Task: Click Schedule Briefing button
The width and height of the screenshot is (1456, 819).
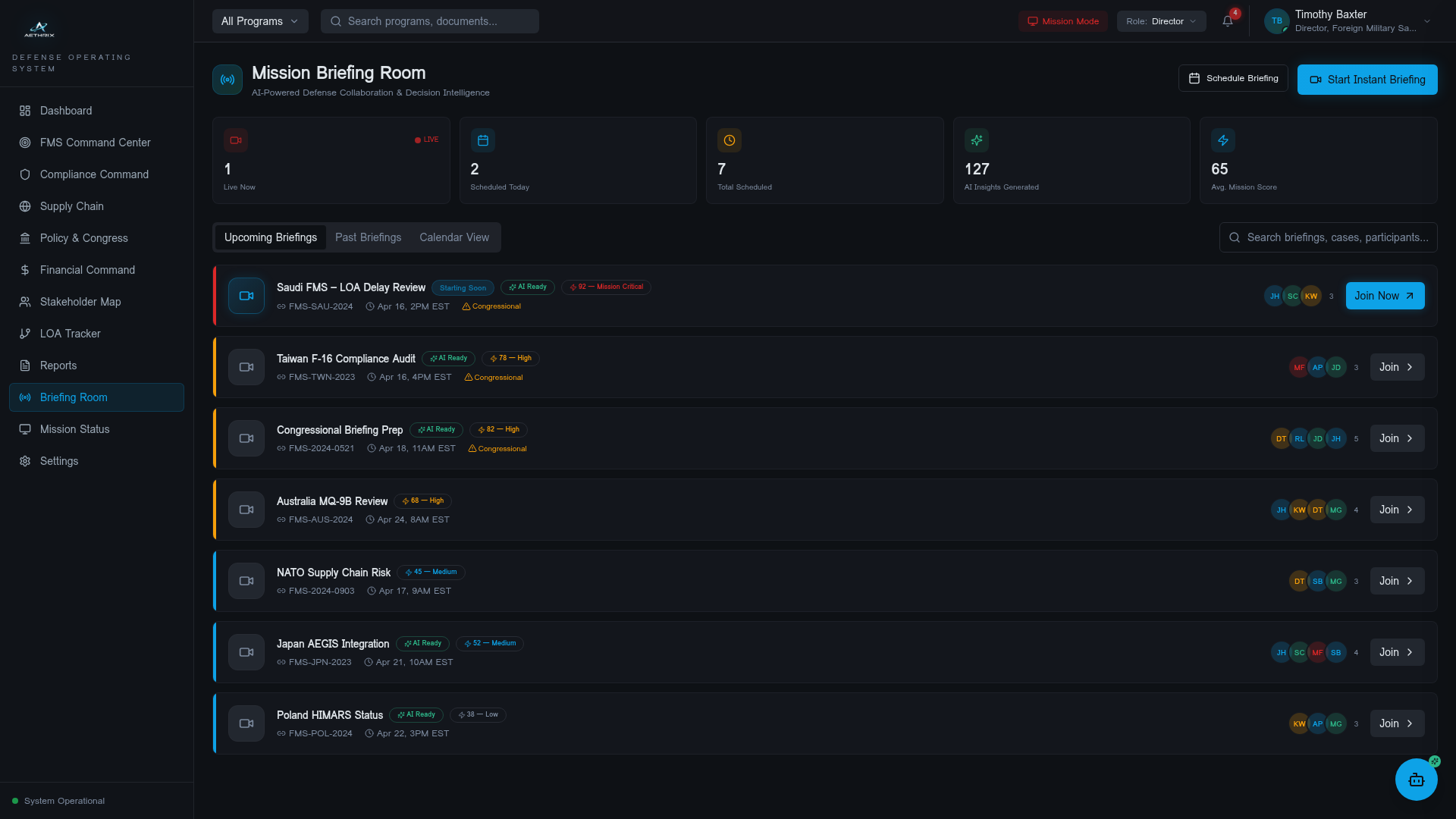Action: click(x=1233, y=78)
